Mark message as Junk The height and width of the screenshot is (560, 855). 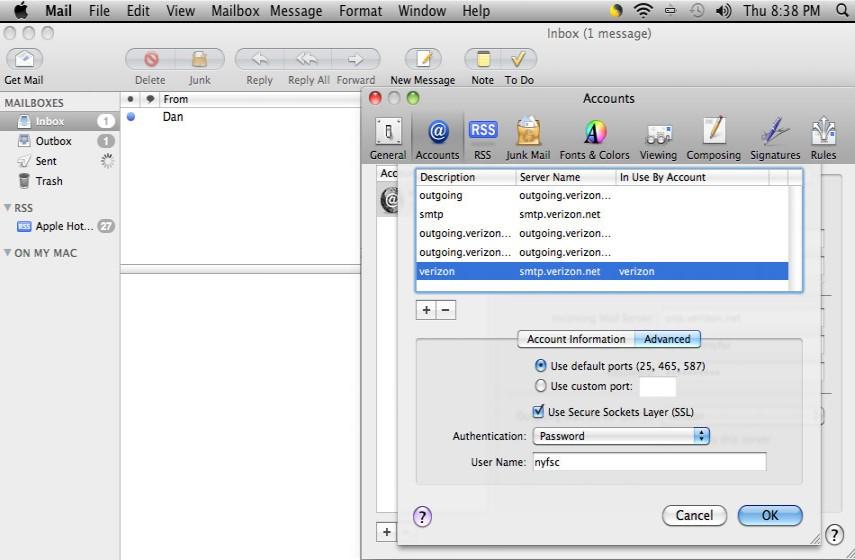pos(200,59)
